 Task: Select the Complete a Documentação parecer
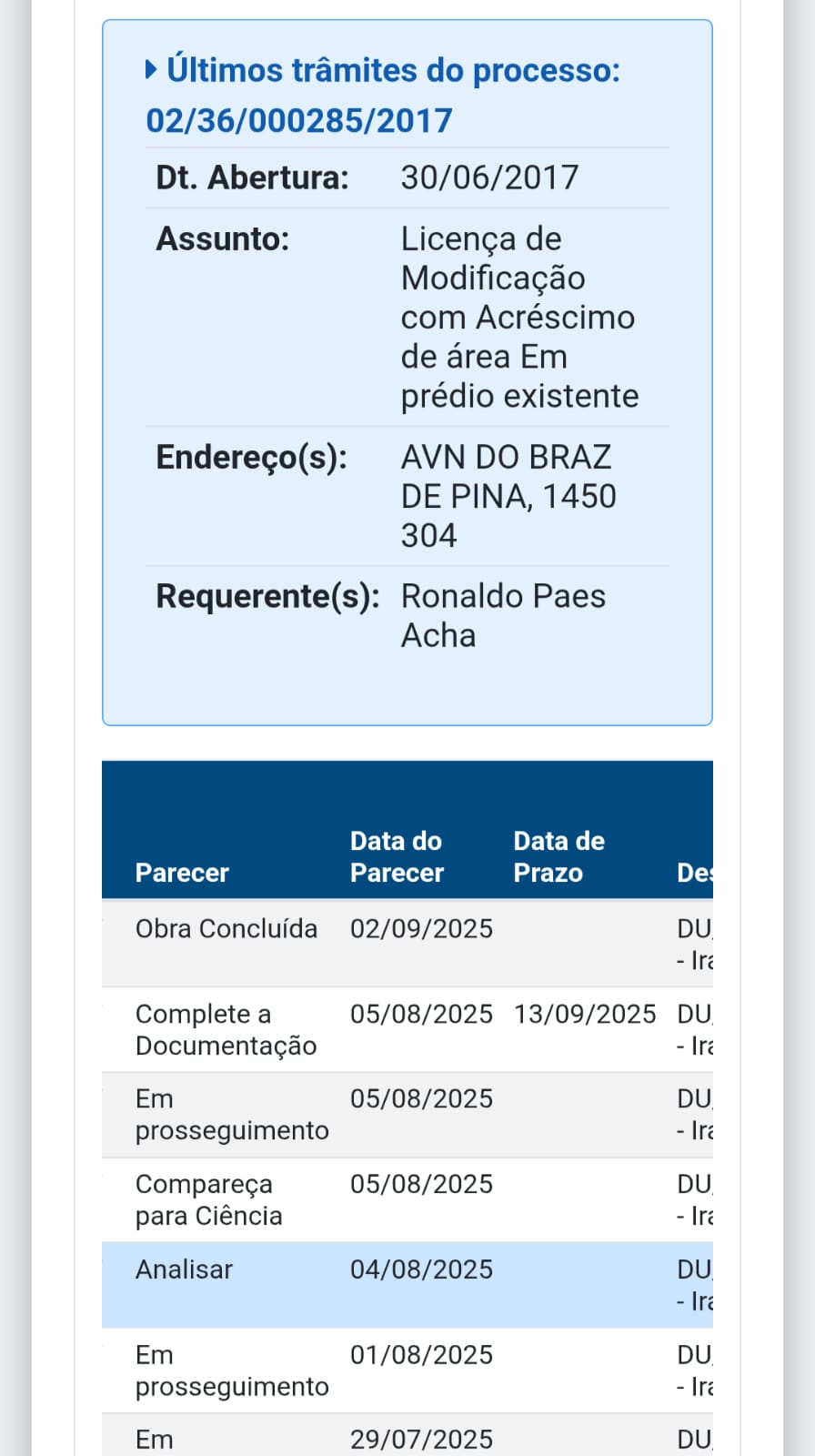coord(226,1029)
